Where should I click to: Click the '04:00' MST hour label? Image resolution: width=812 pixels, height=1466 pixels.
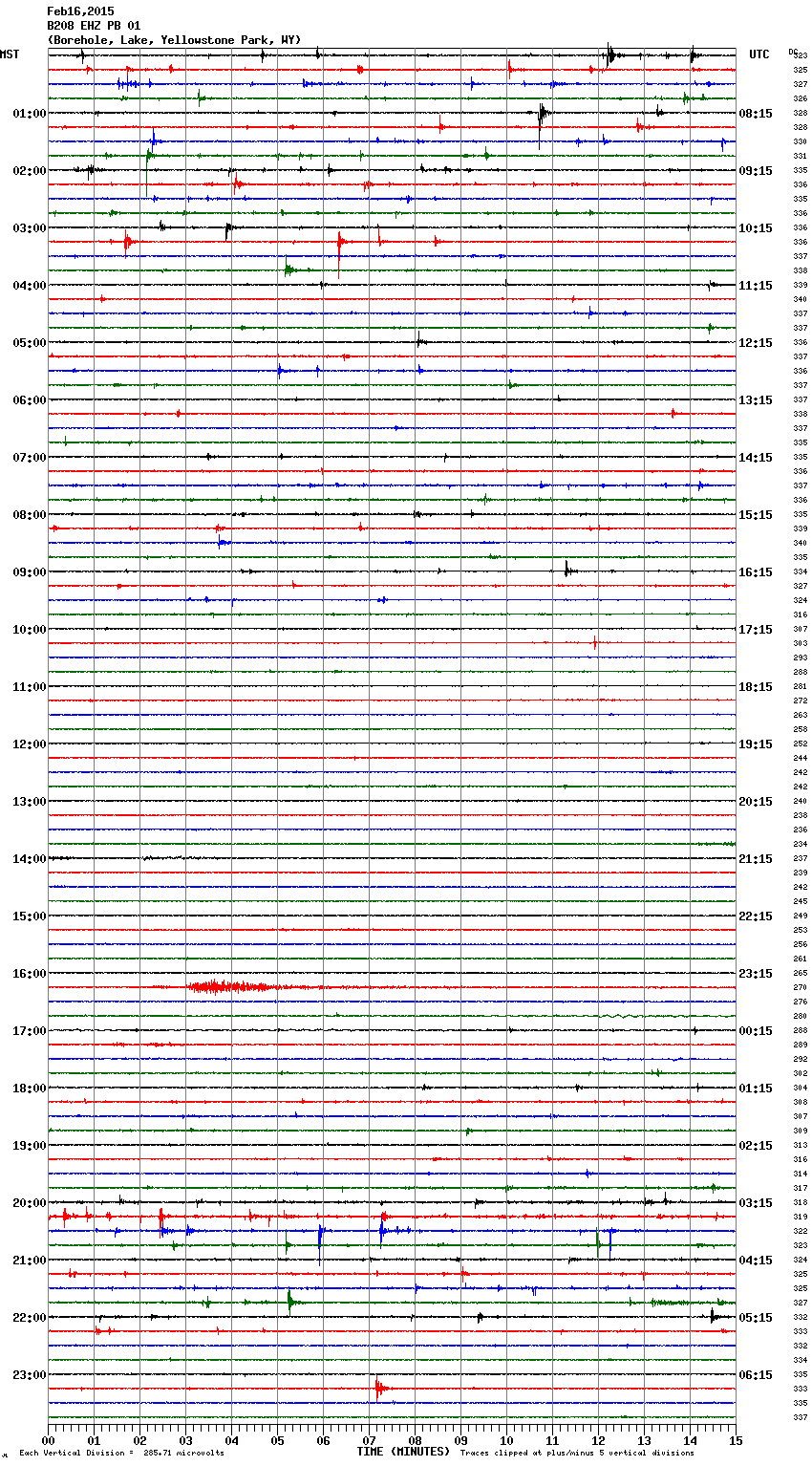tap(30, 286)
